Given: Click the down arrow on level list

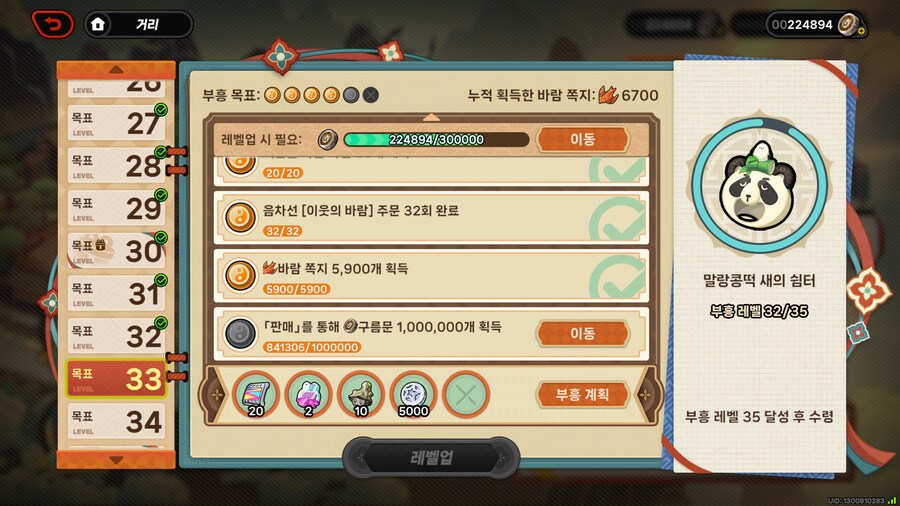Looking at the screenshot, I should pyautogui.click(x=116, y=460).
